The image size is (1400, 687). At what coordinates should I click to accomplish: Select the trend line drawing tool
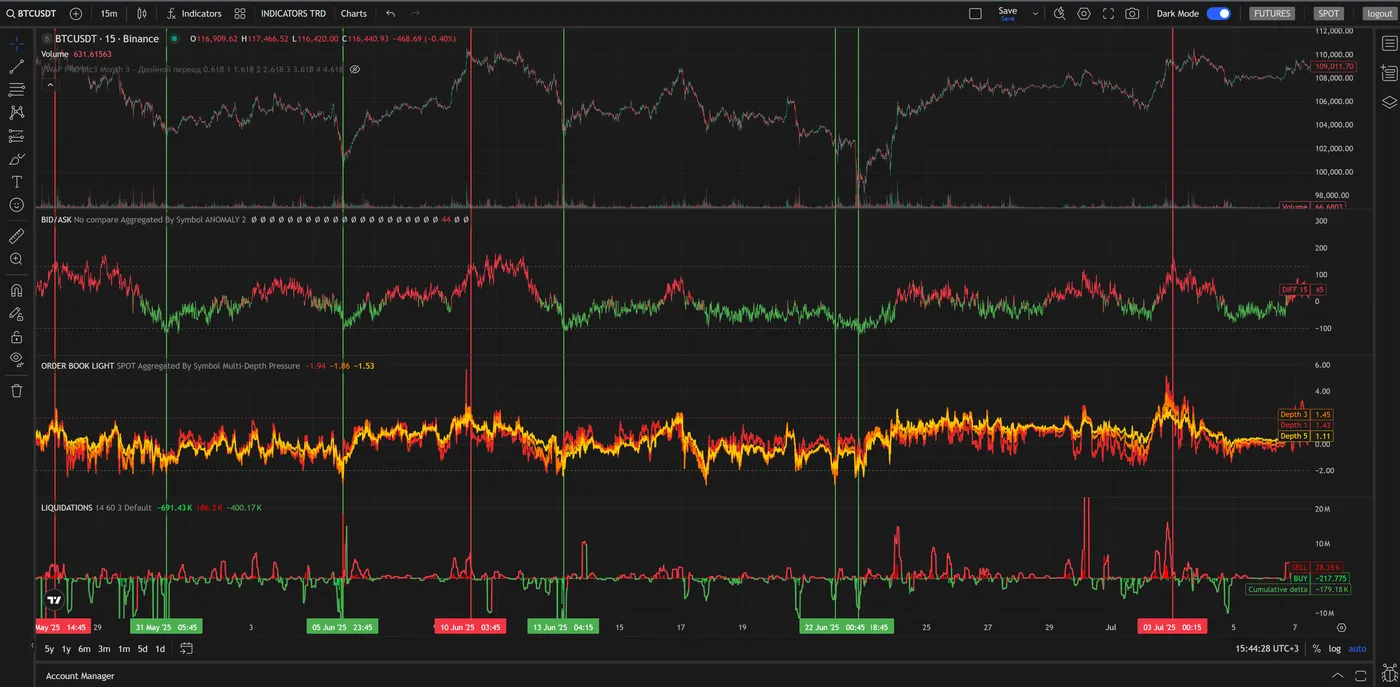(16, 67)
